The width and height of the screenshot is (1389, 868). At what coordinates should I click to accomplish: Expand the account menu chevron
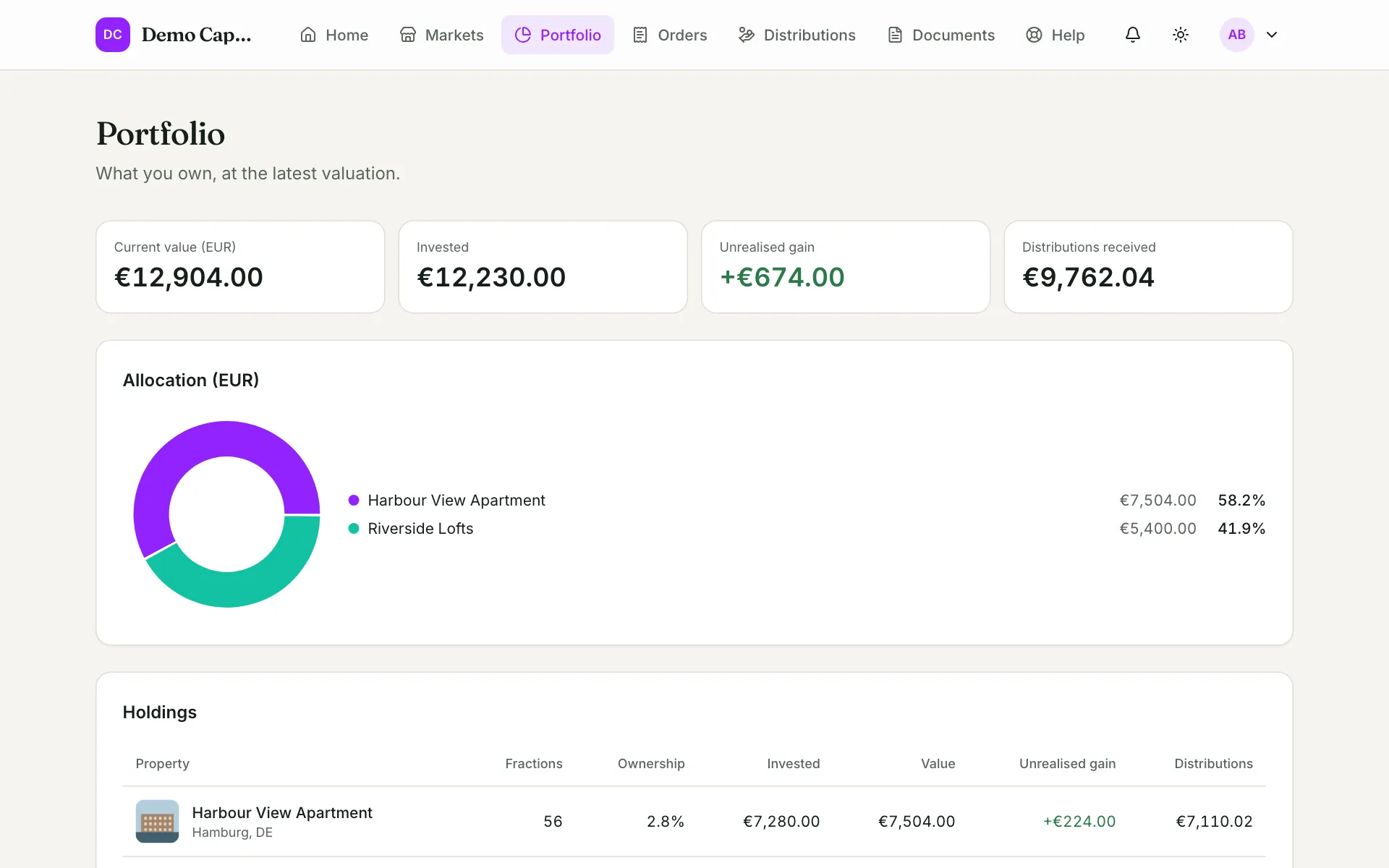pos(1272,35)
